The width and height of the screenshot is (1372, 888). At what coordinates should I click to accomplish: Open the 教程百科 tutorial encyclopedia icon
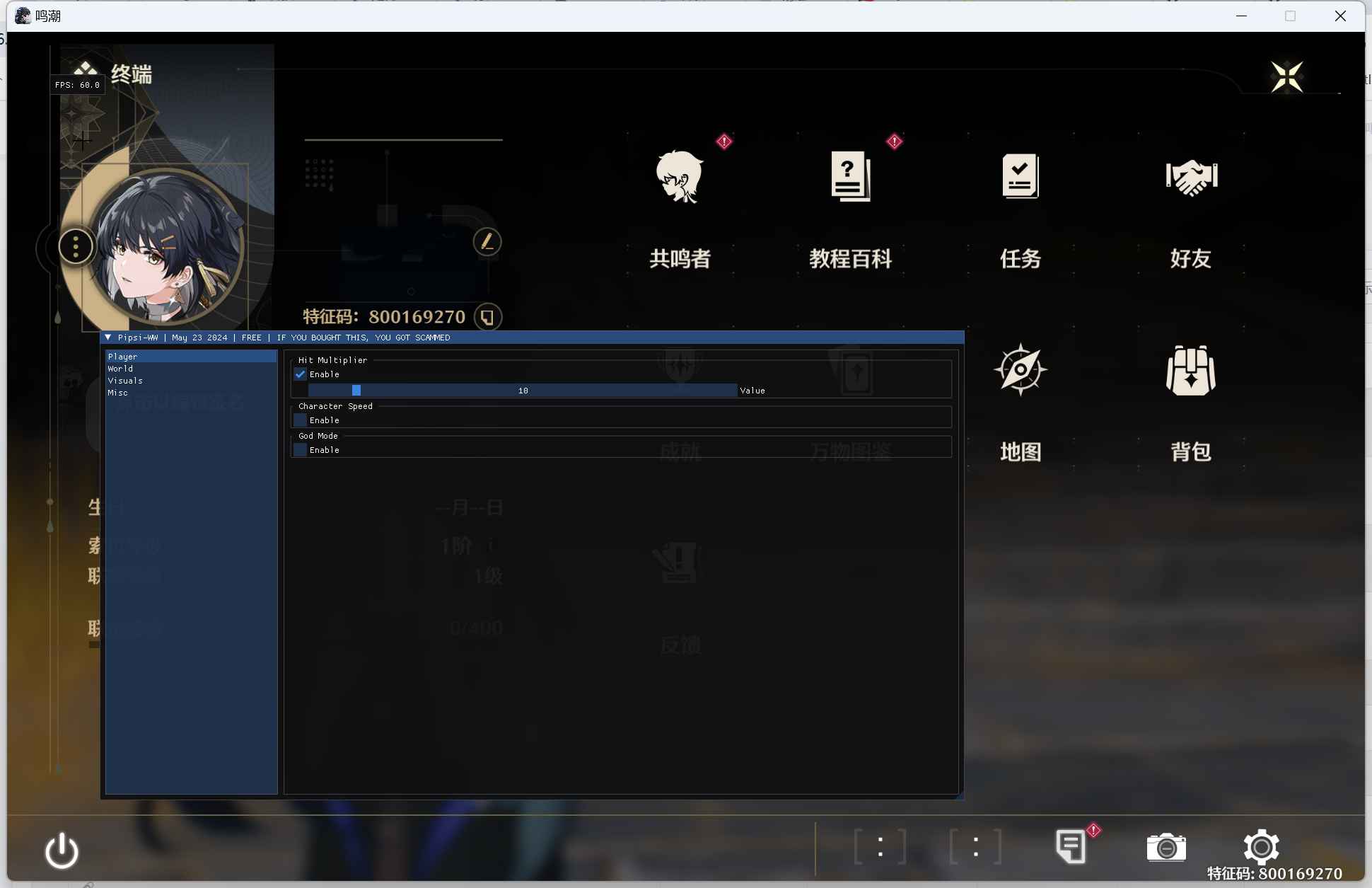coord(850,177)
